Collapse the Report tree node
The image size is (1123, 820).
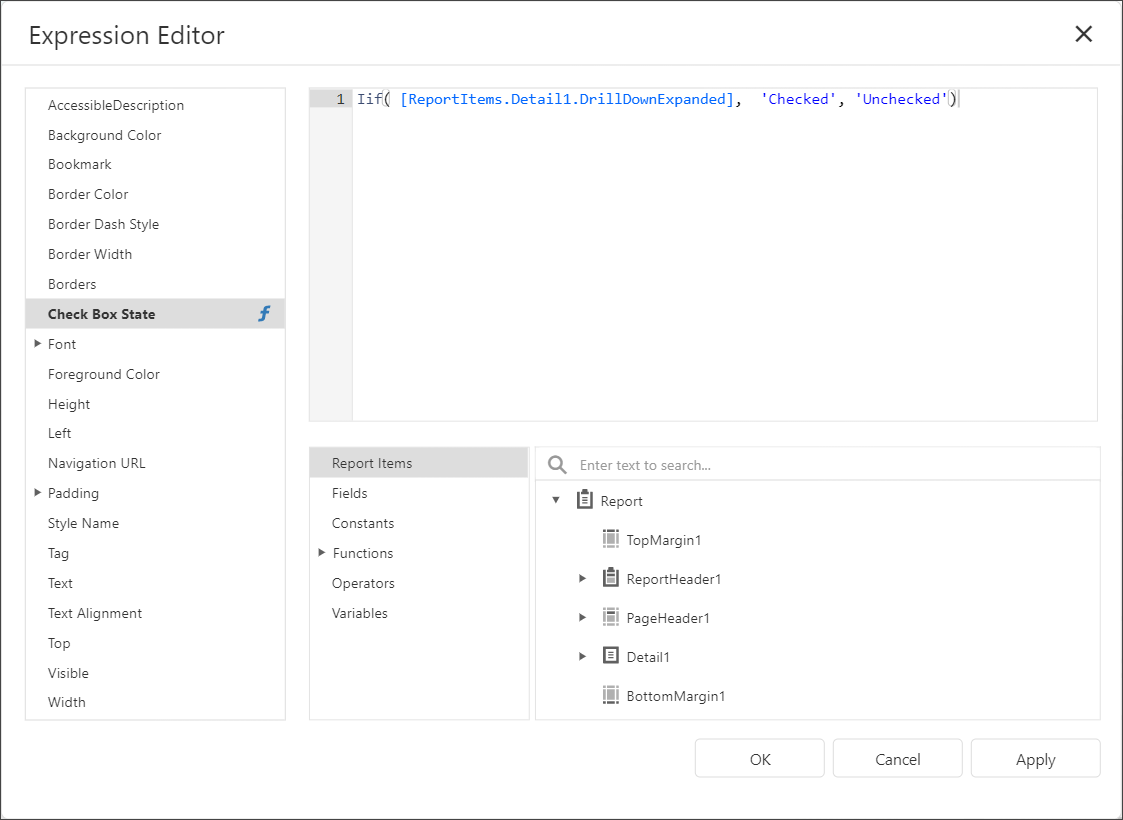(x=557, y=500)
